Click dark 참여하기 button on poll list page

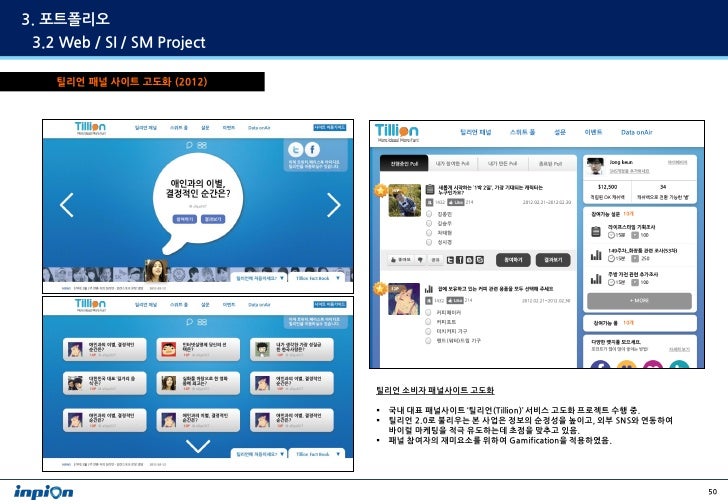pos(513,260)
